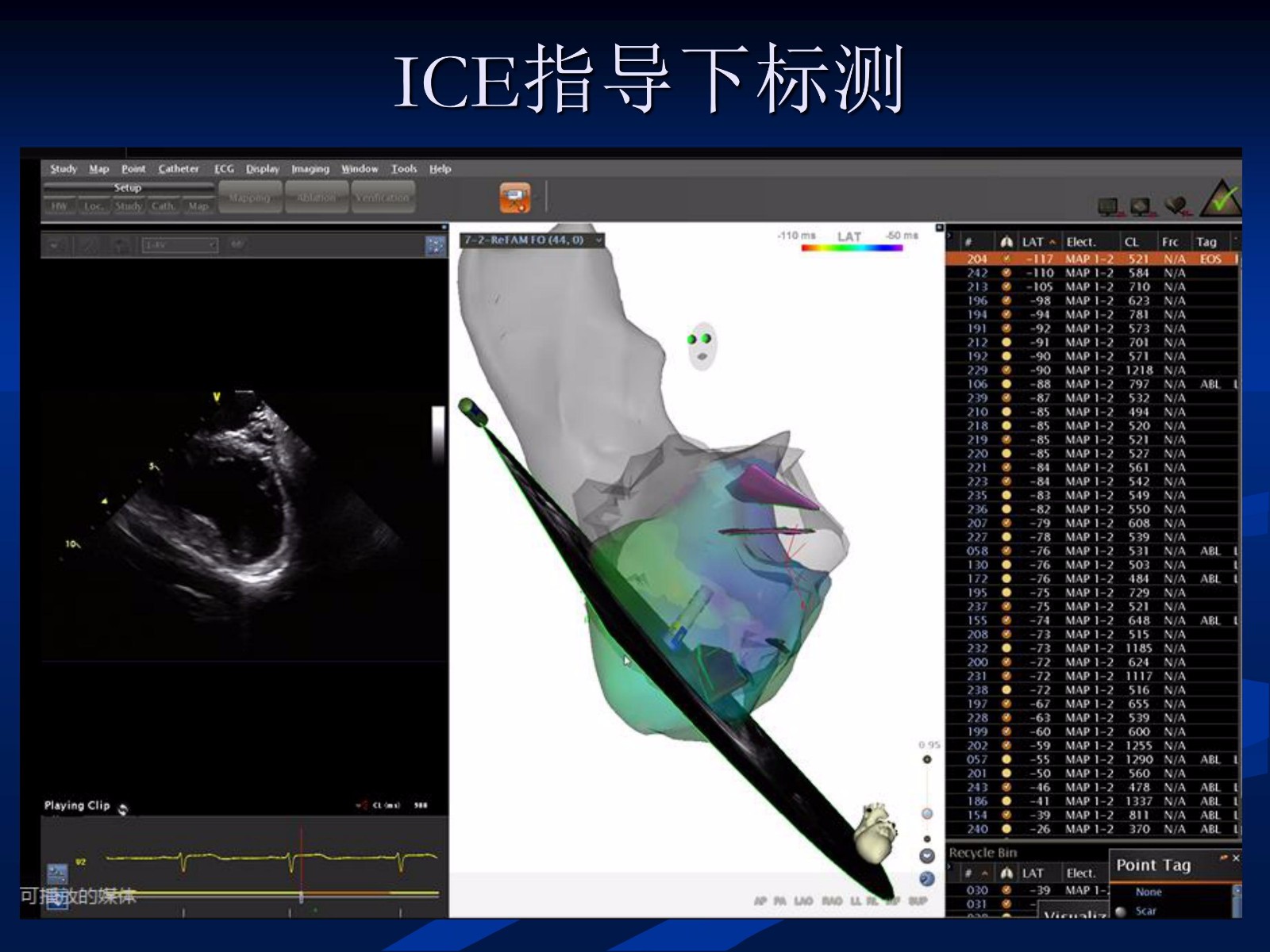Image resolution: width=1270 pixels, height=952 pixels.
Task: Select the Map setup sub-button
Action: [x=198, y=206]
